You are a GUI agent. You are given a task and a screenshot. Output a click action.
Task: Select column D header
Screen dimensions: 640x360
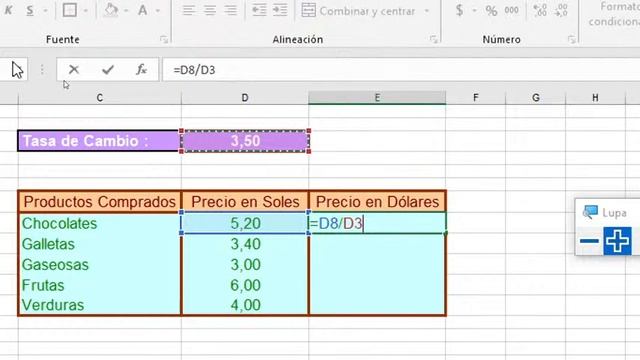click(245, 98)
